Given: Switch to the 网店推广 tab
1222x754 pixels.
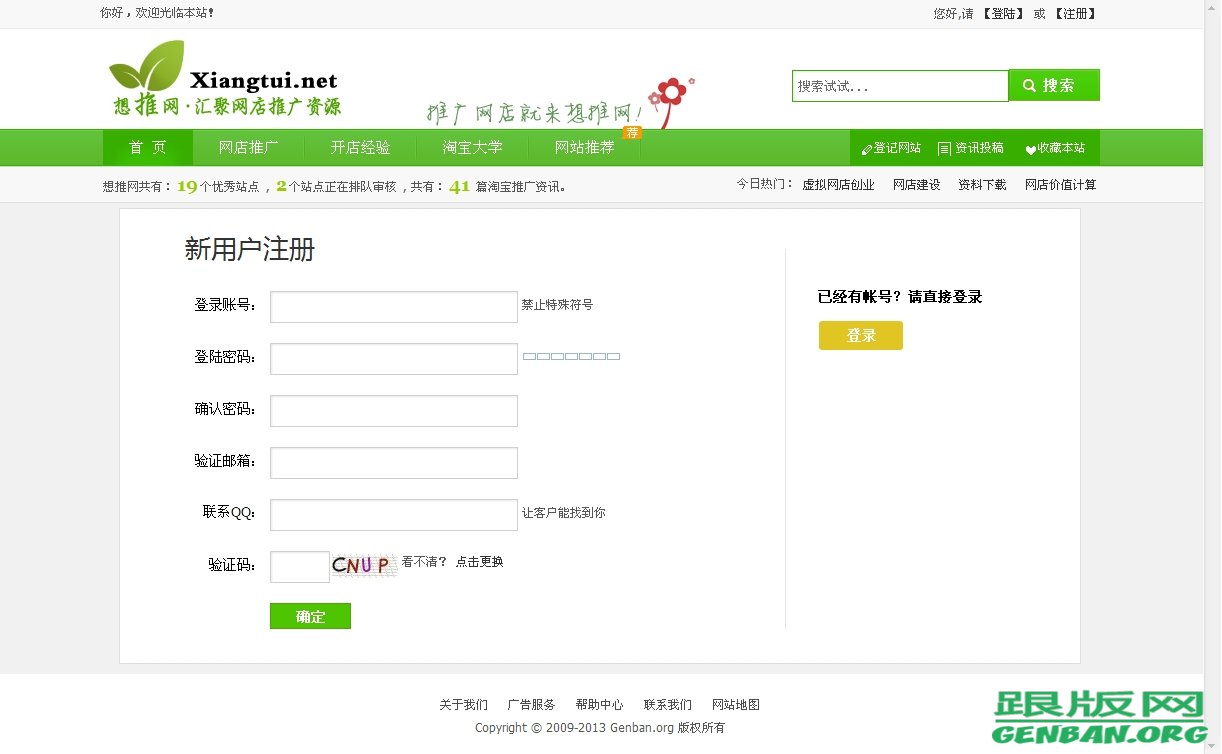Looking at the screenshot, I should click(248, 147).
